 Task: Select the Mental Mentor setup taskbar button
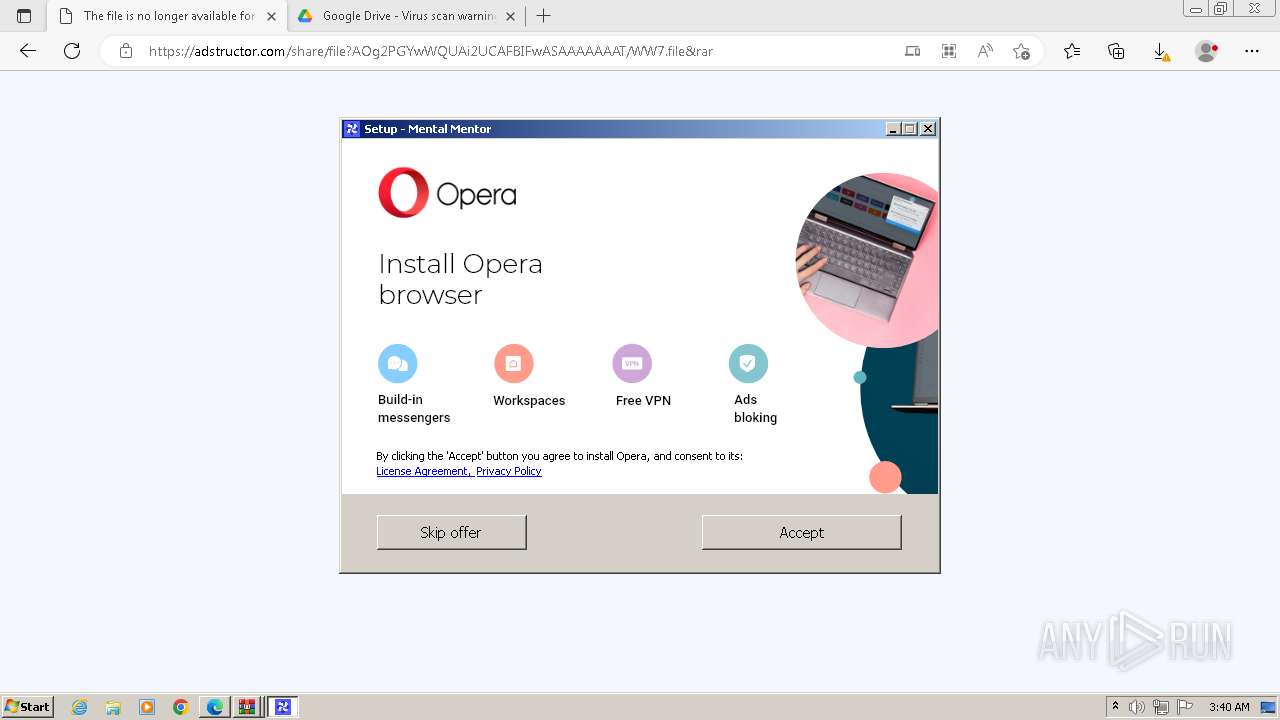click(282, 707)
